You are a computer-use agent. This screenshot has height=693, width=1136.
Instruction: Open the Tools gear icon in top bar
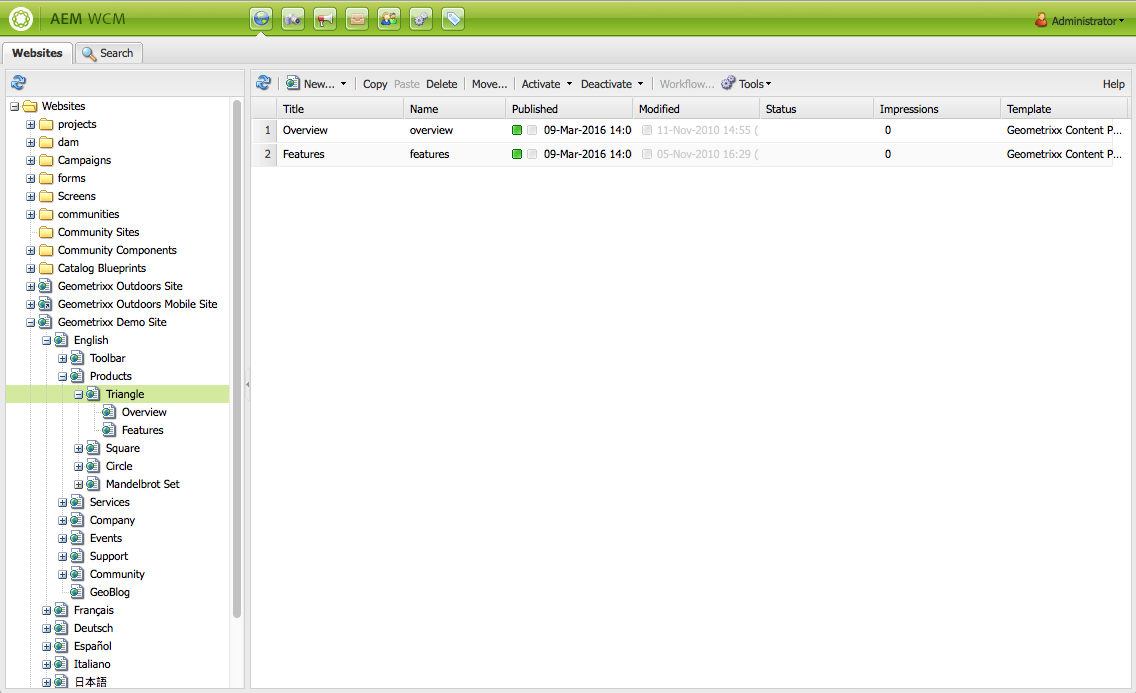pyautogui.click(x=421, y=19)
